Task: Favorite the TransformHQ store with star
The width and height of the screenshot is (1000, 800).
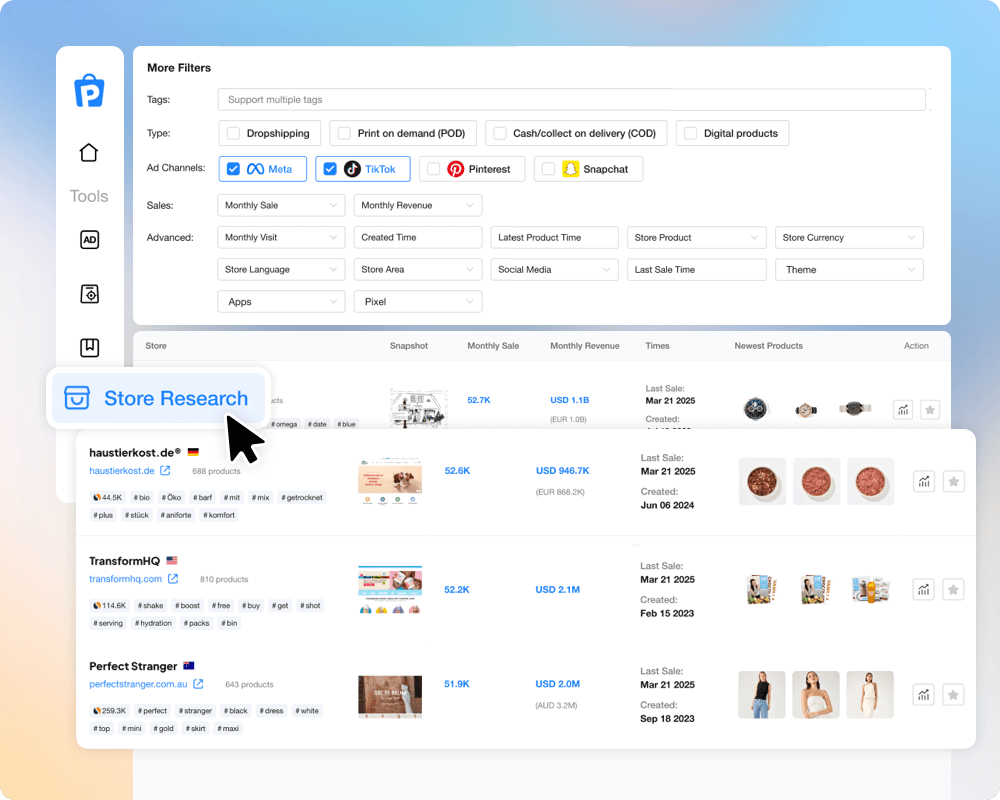Action: coord(954,589)
